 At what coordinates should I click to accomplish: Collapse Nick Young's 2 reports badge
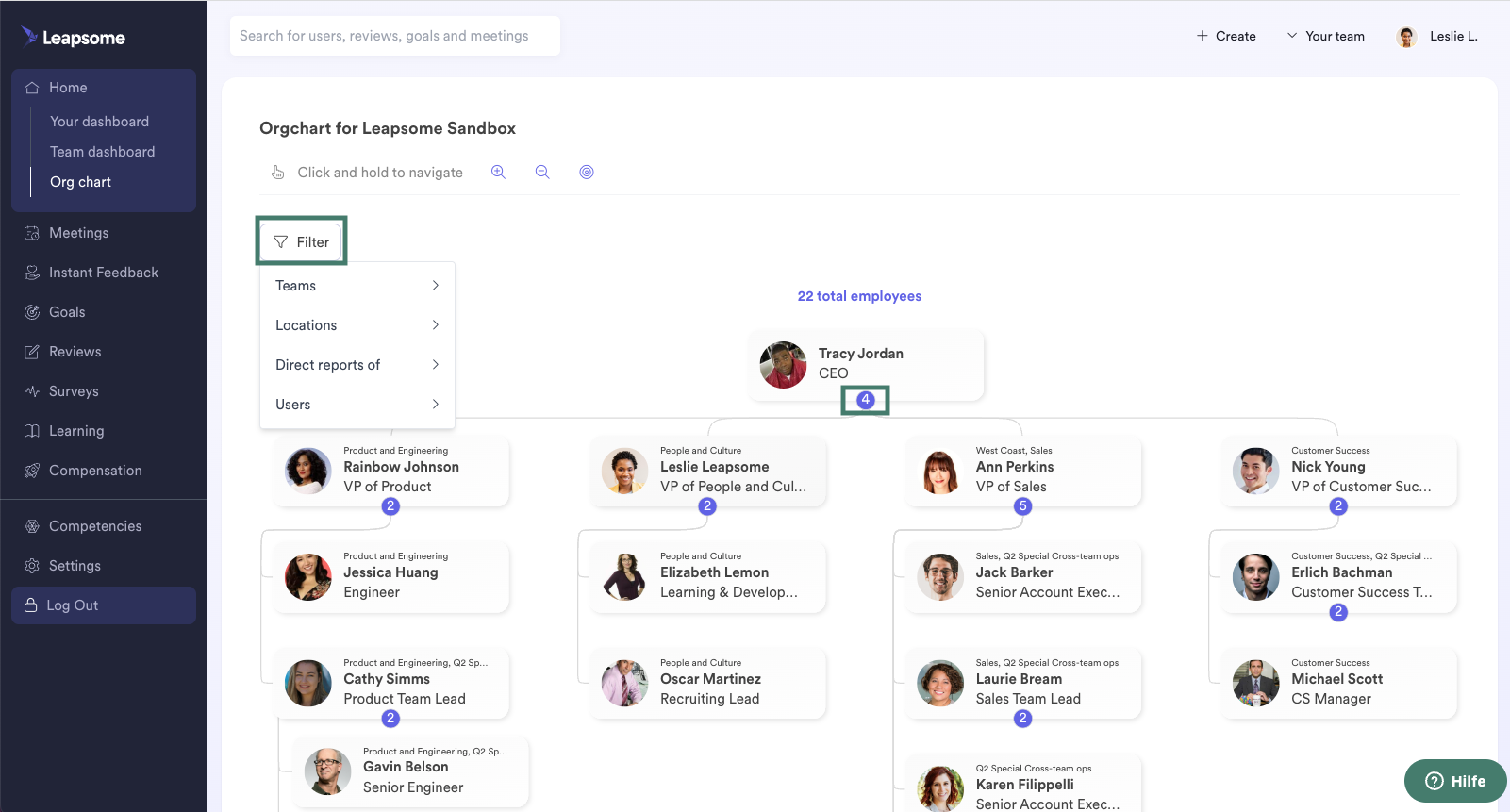1338,506
